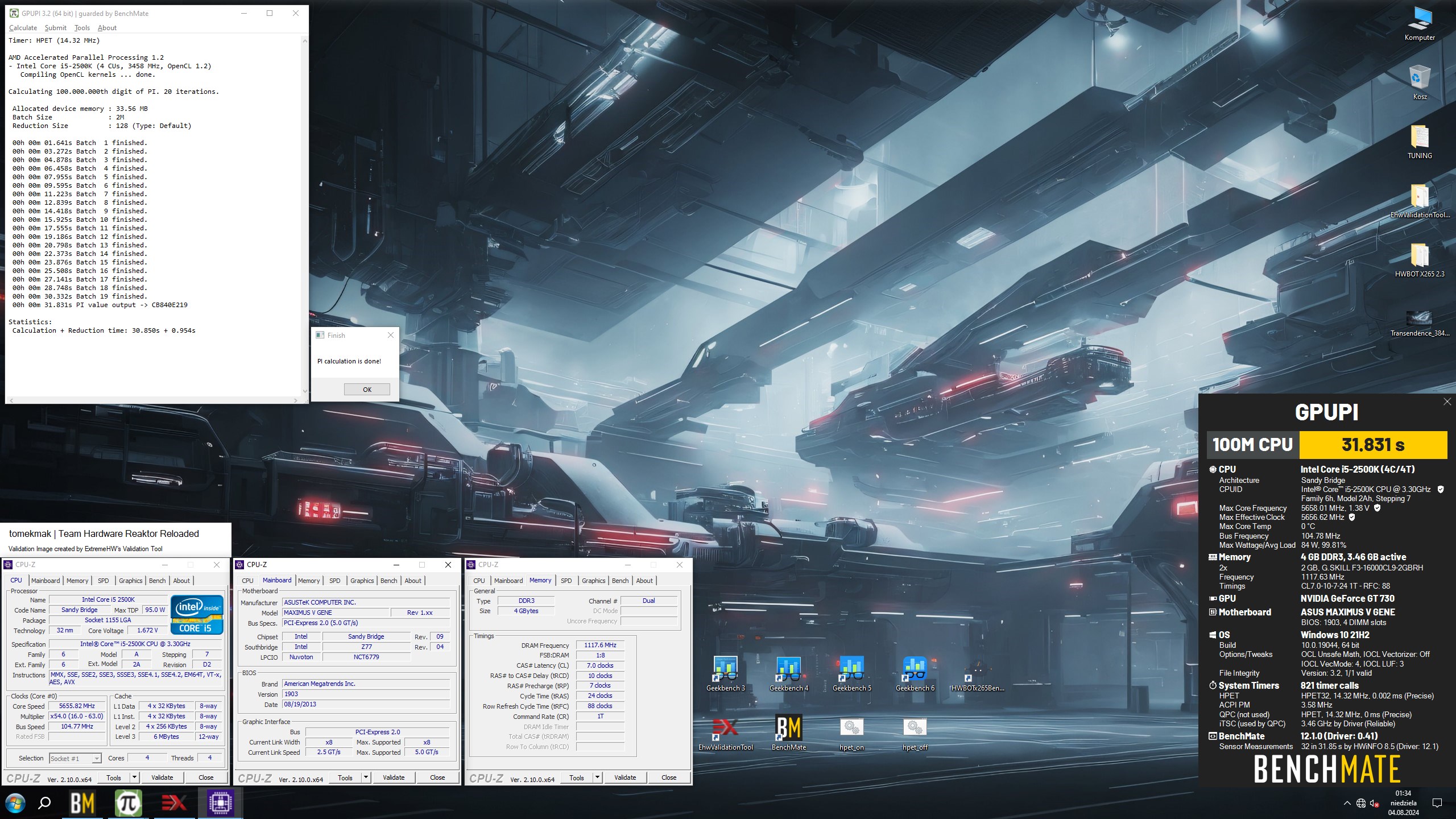Select Graphics tab in Mainboard CPU-Z window
Image resolution: width=1456 pixels, height=819 pixels.
(x=362, y=581)
